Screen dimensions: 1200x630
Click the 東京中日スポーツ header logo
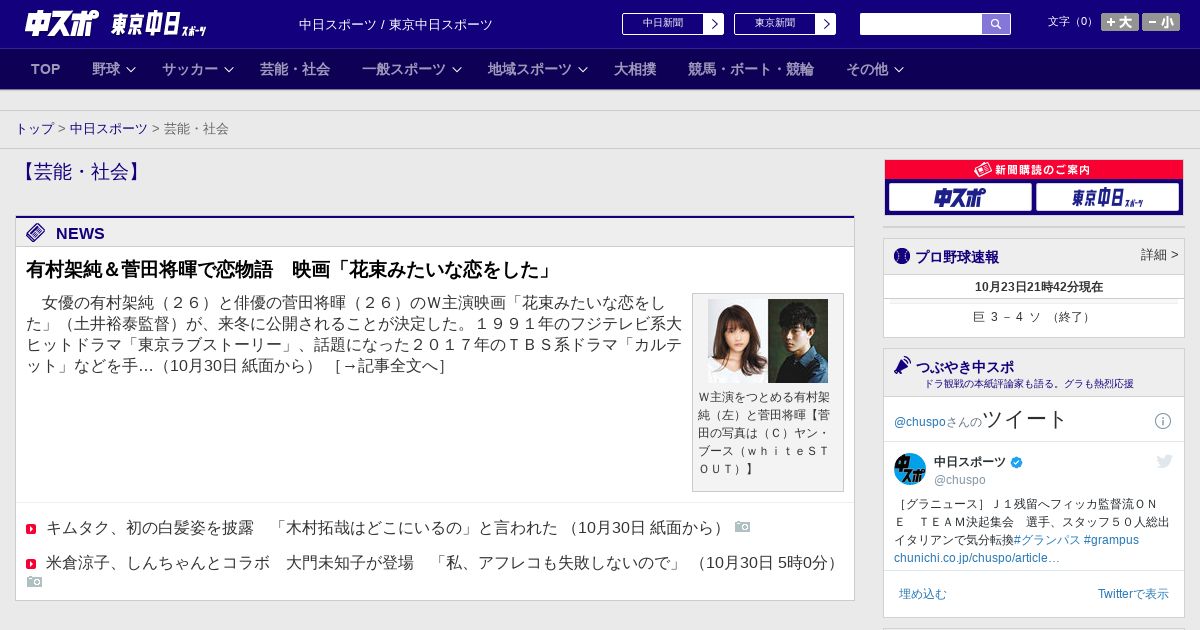(159, 24)
